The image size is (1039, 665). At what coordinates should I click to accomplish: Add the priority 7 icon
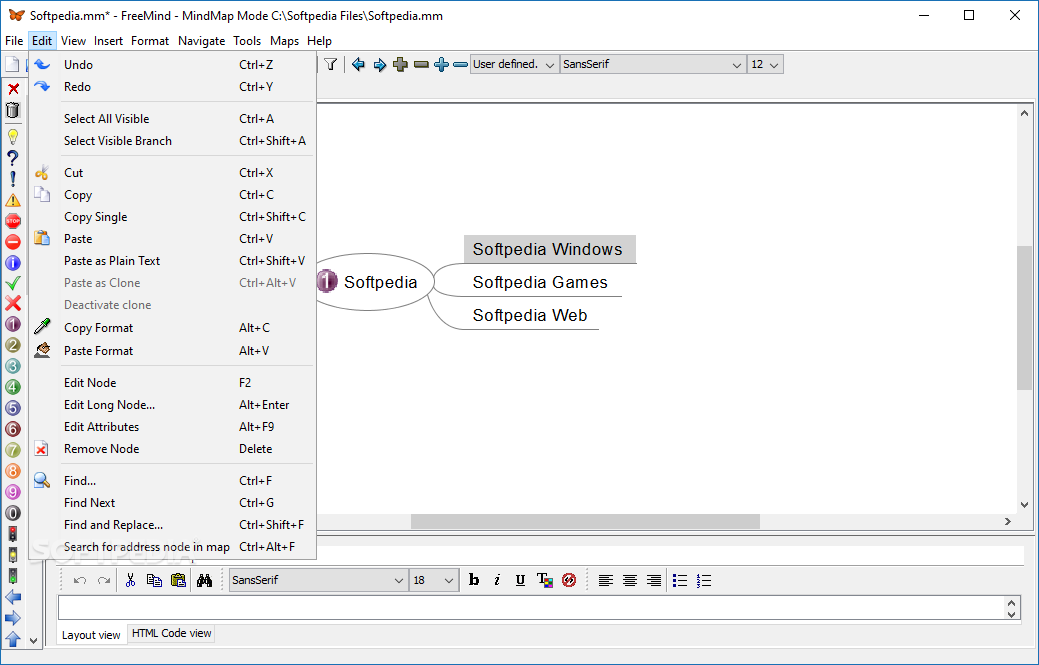(x=13, y=450)
